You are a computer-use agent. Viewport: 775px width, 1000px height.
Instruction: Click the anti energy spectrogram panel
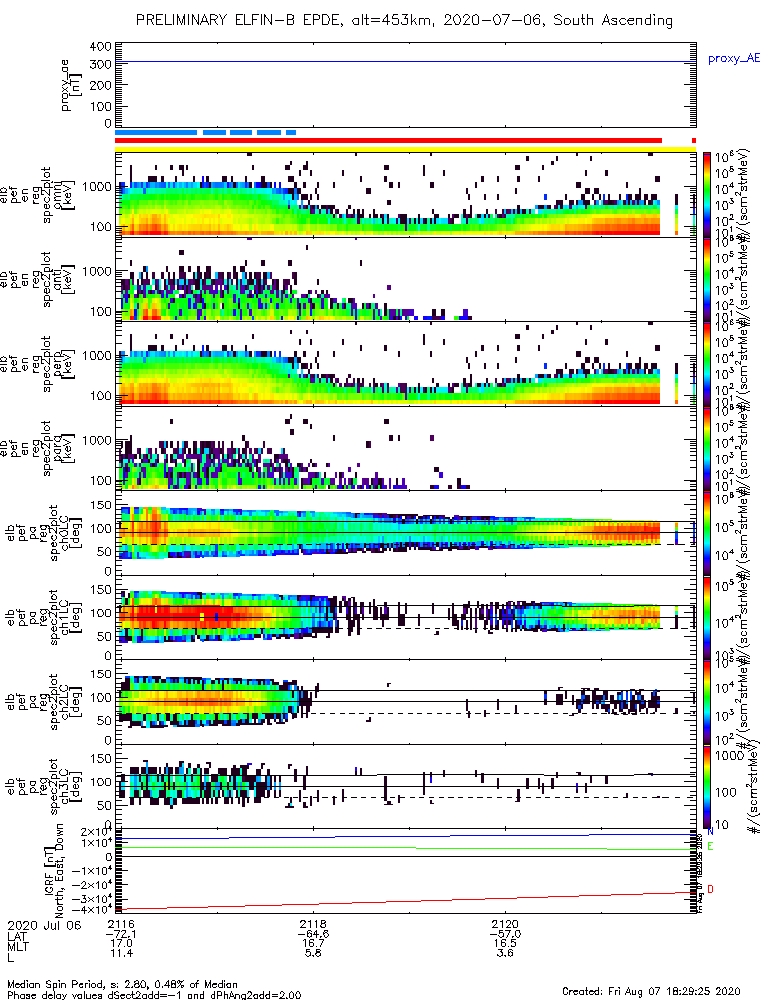tap(405, 279)
